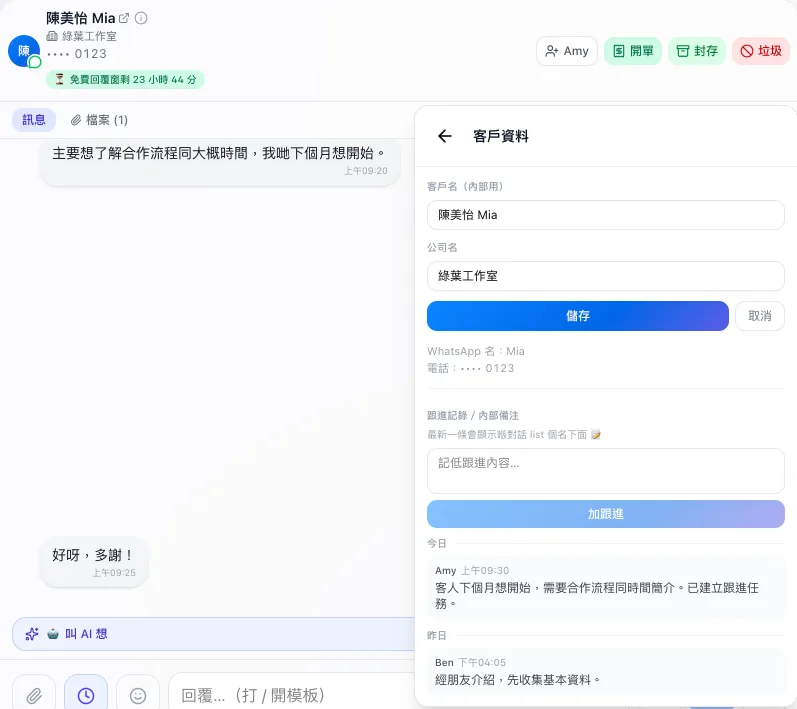Screen dimensions: 797x709
Task: Mark conversation as 垃圾 spam
Action: [761, 51]
